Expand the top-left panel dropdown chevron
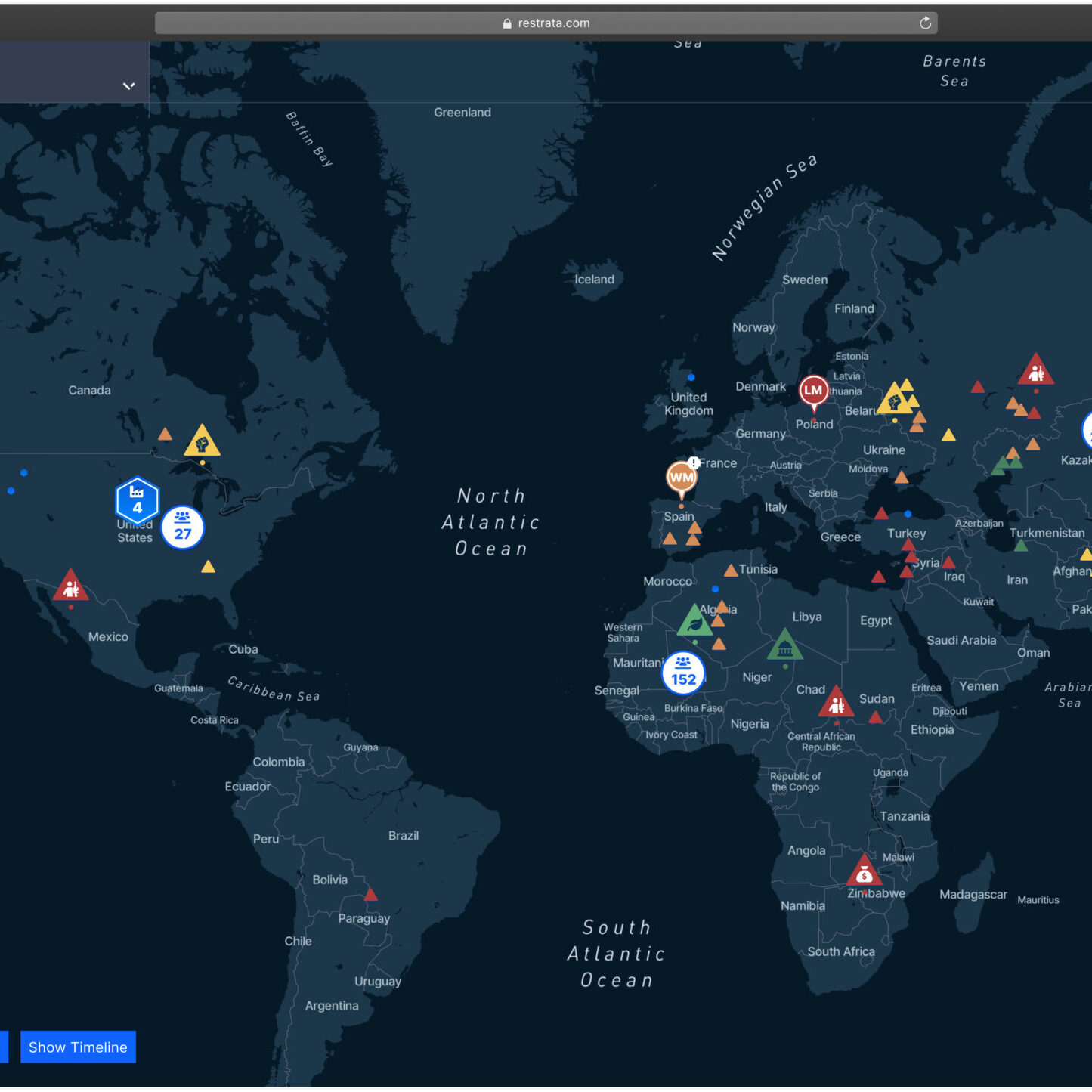This screenshot has width=1092, height=1092. pyautogui.click(x=129, y=85)
